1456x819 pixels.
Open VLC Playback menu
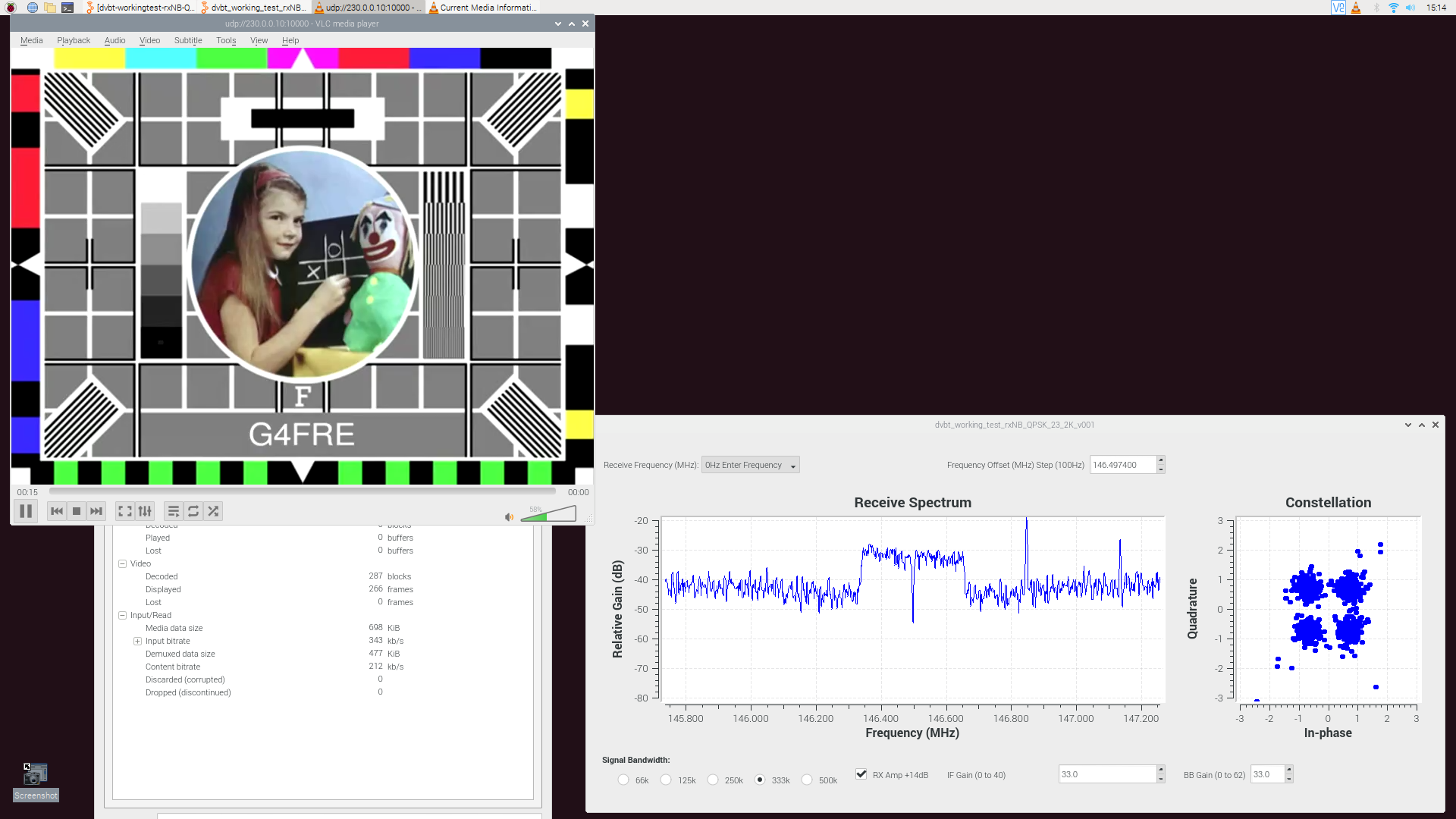pyautogui.click(x=73, y=40)
